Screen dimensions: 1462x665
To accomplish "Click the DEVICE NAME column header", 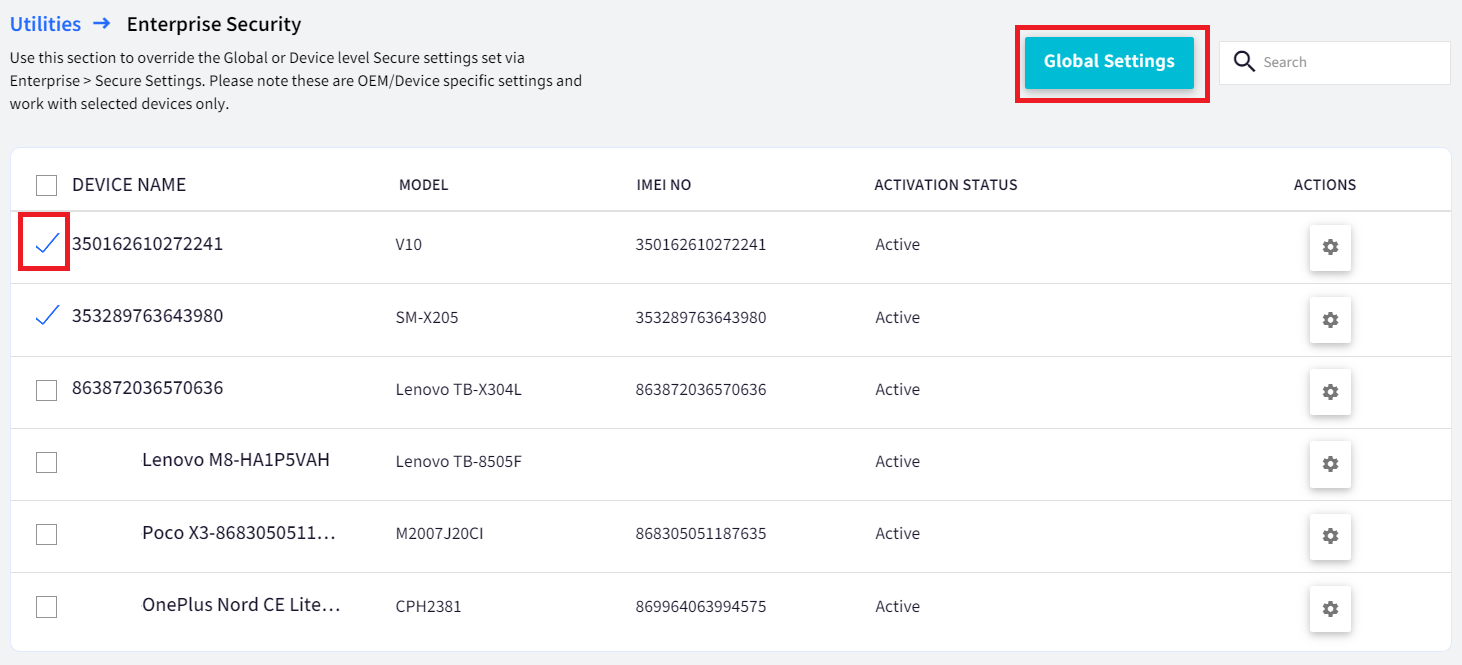I will (129, 185).
